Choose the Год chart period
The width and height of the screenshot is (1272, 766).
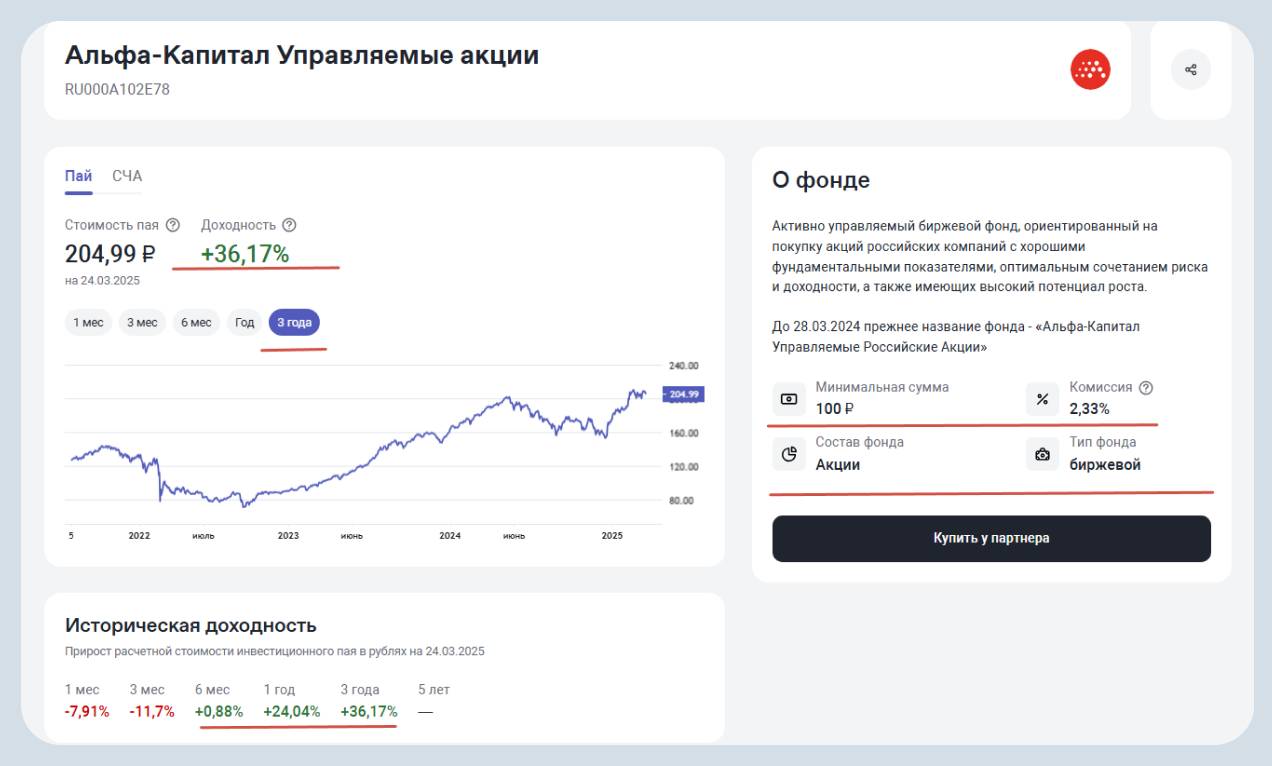tap(245, 322)
